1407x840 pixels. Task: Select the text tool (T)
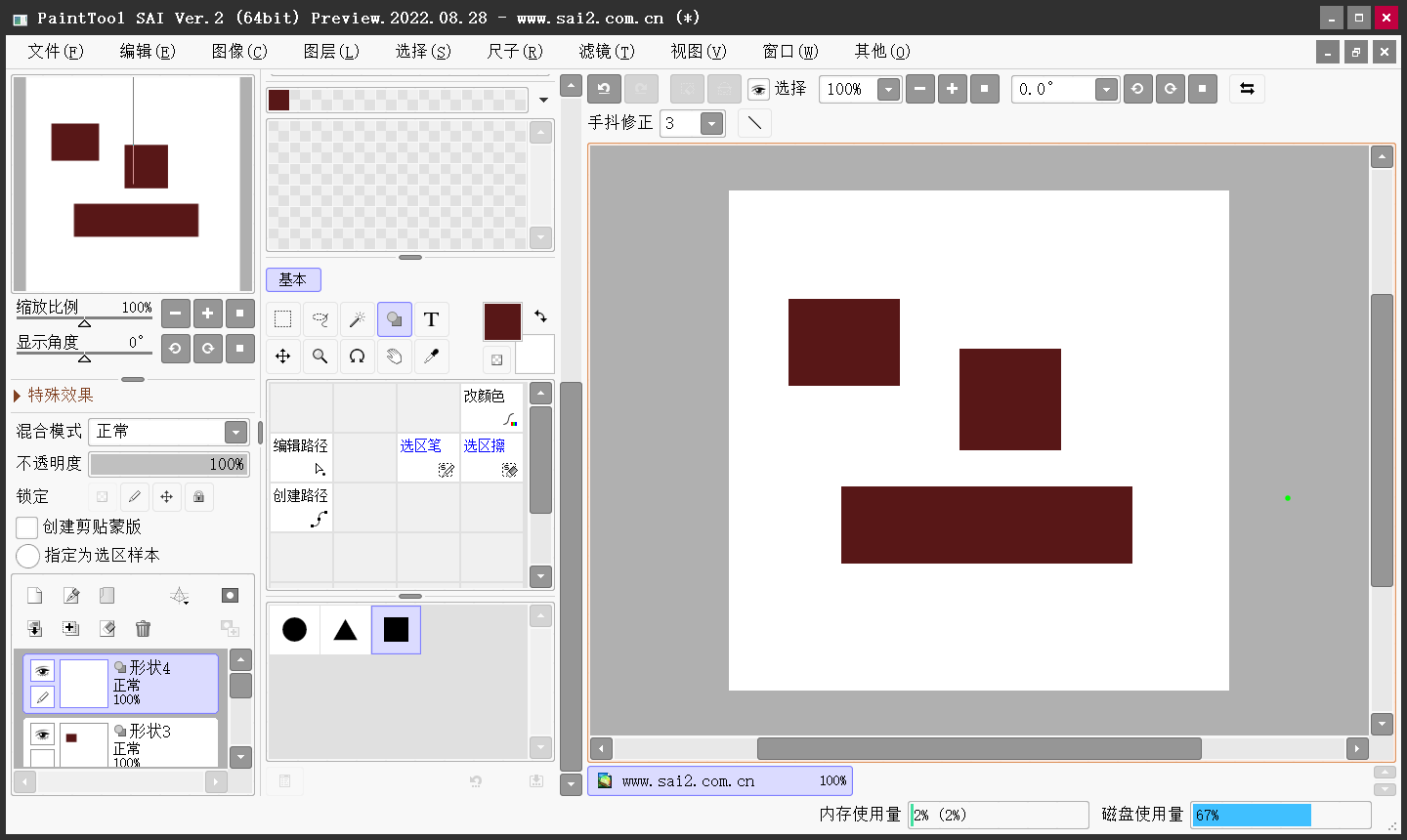coord(431,319)
